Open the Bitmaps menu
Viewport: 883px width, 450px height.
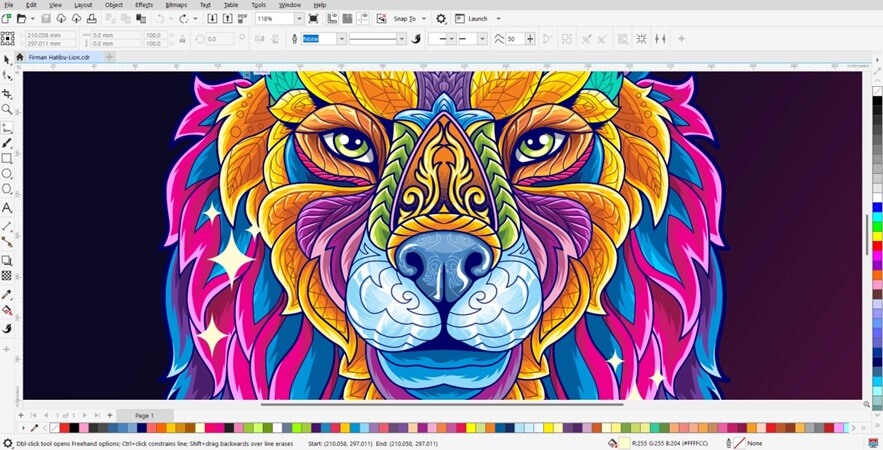(176, 5)
